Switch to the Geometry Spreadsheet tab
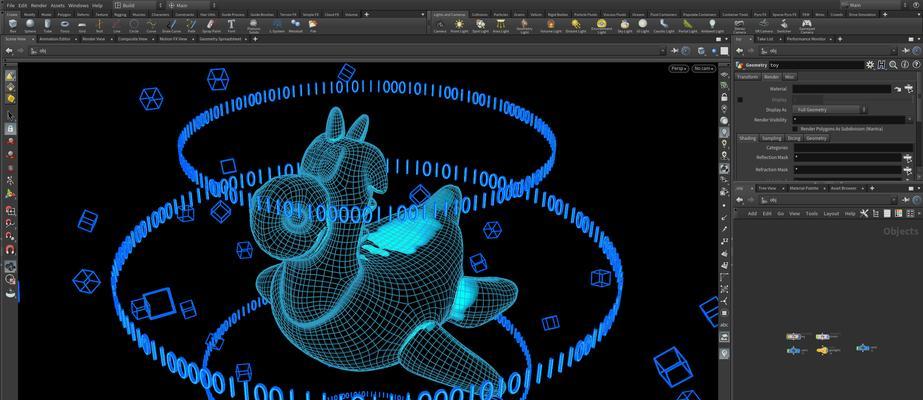923x400 pixels. click(x=220, y=39)
